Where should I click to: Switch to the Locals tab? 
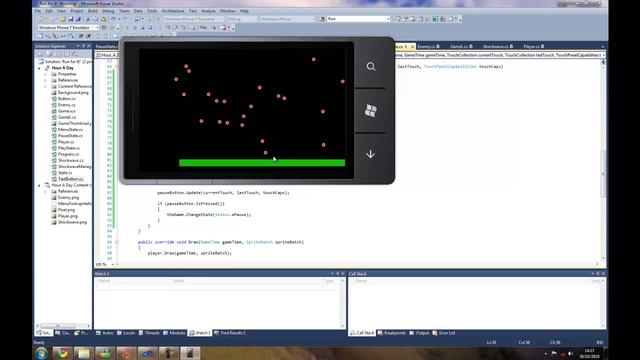(x=126, y=333)
